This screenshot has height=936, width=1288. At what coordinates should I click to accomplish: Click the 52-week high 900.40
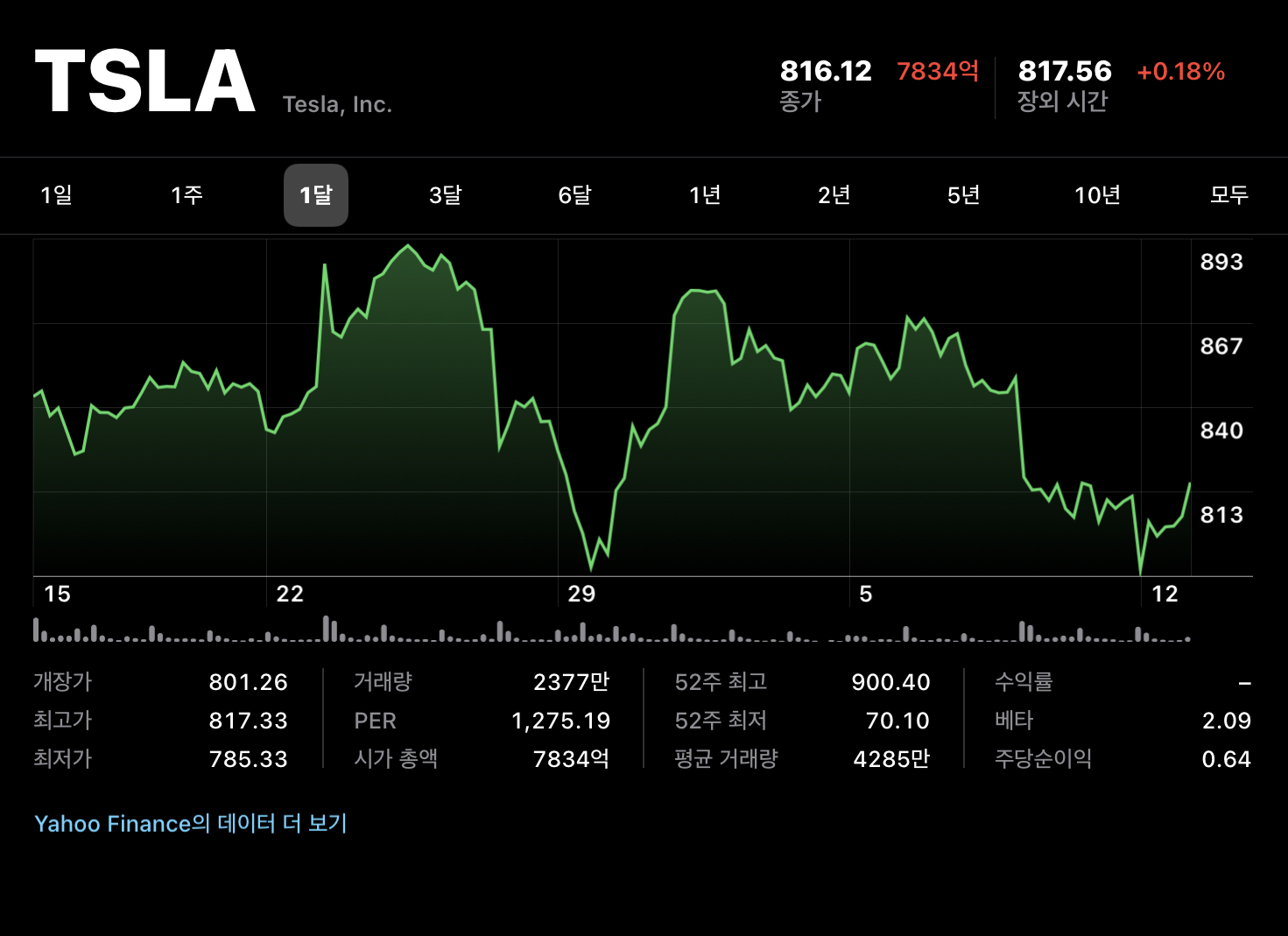click(x=891, y=682)
